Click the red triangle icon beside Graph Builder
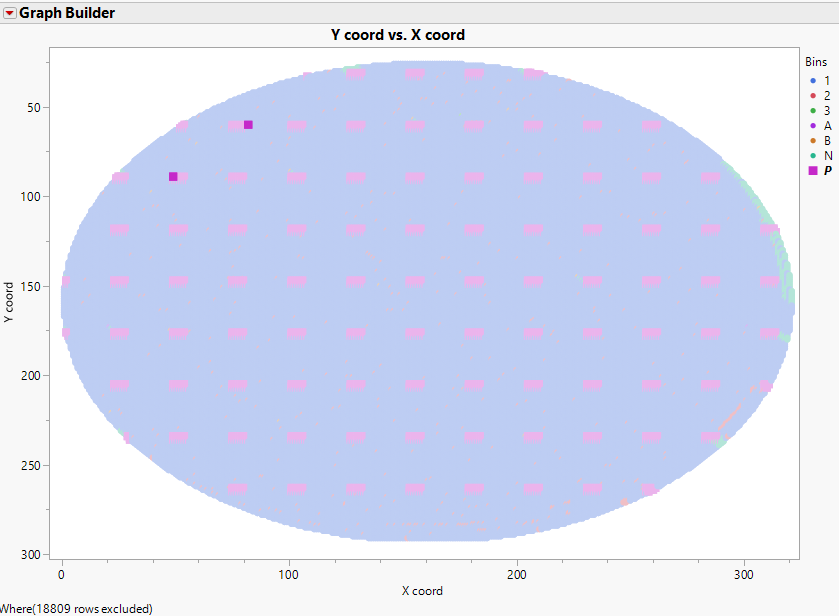 tap(10, 12)
